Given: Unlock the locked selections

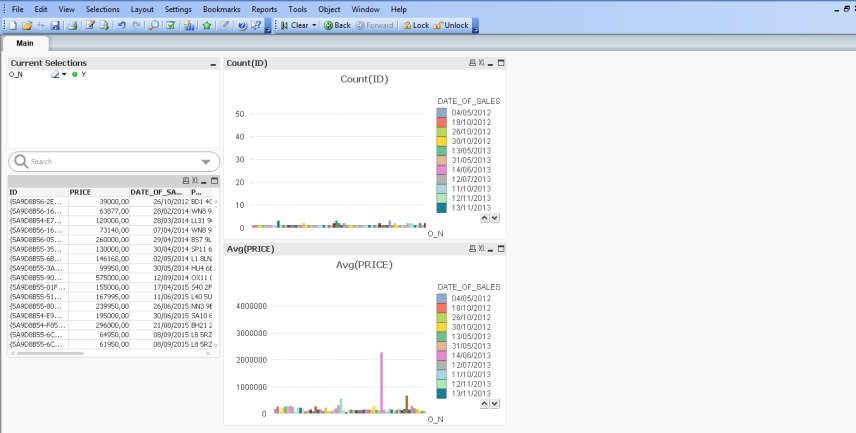Looking at the screenshot, I should click(x=451, y=25).
